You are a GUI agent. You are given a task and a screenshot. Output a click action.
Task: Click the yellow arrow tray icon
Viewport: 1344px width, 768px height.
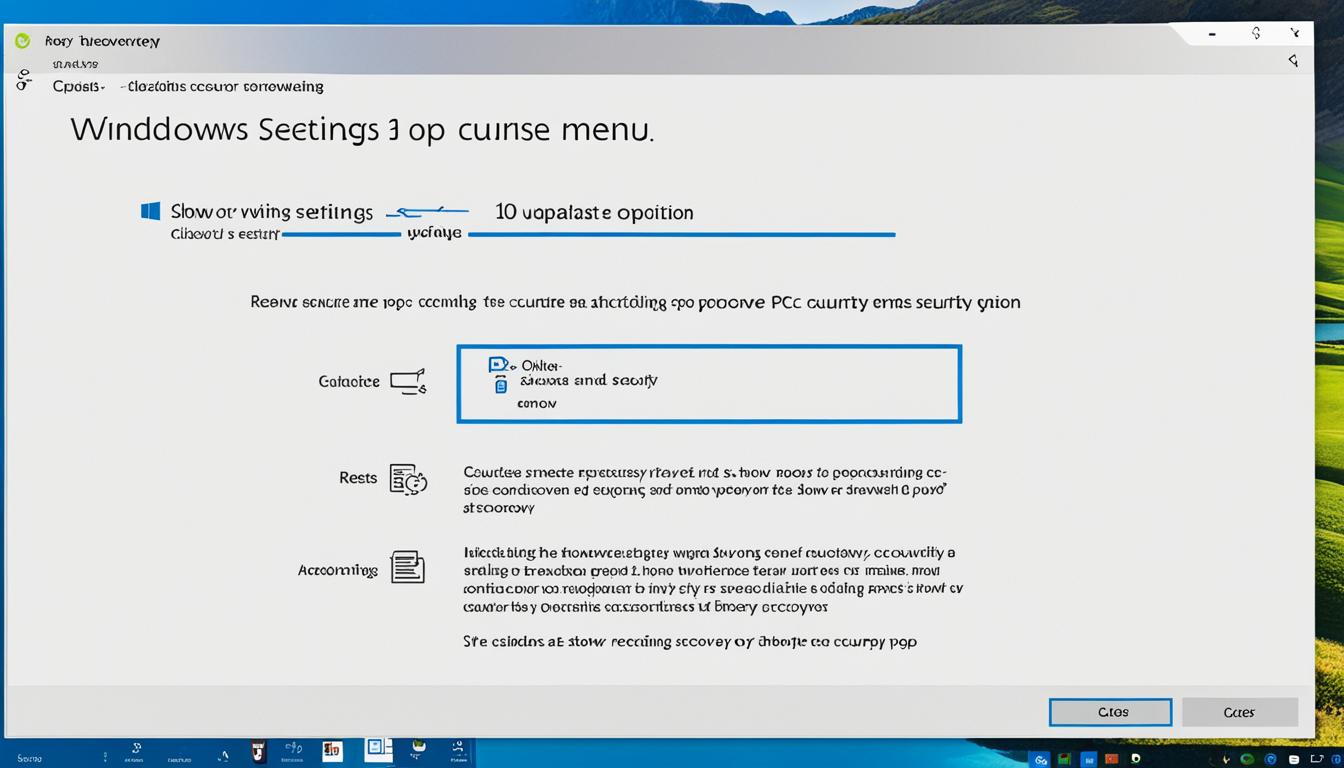(1225, 759)
